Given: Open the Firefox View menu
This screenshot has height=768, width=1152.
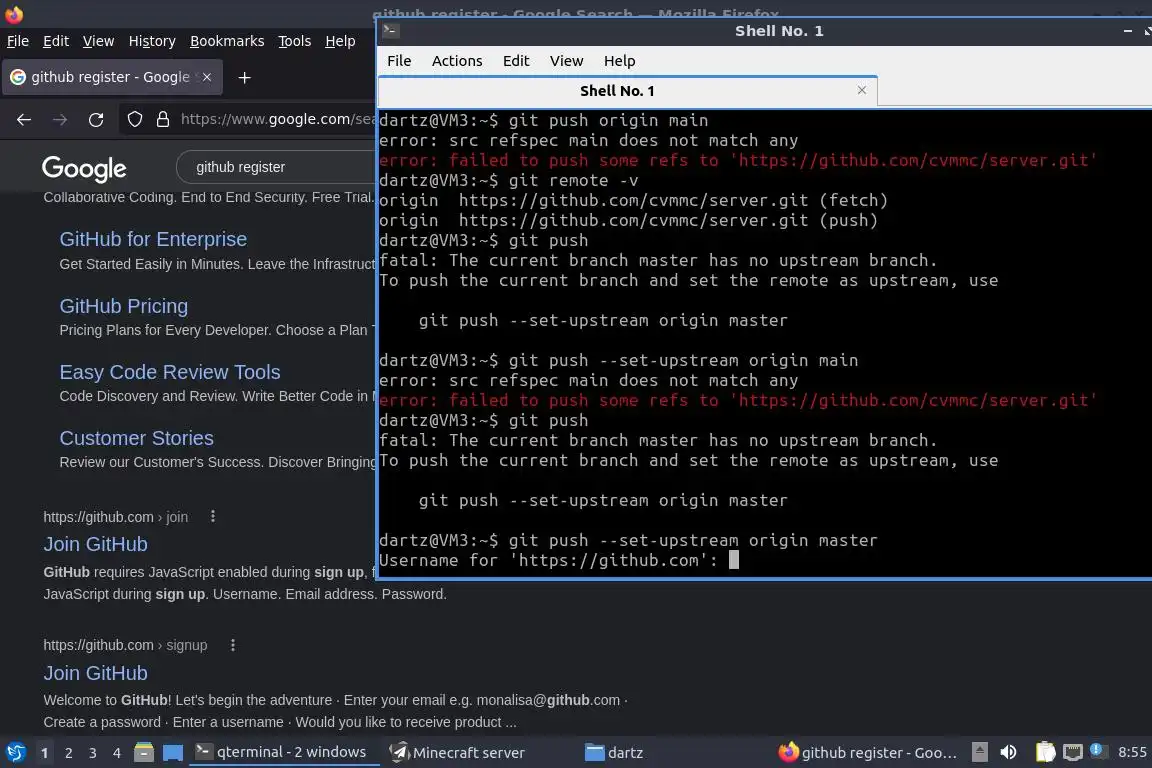Looking at the screenshot, I should click(x=98, y=41).
